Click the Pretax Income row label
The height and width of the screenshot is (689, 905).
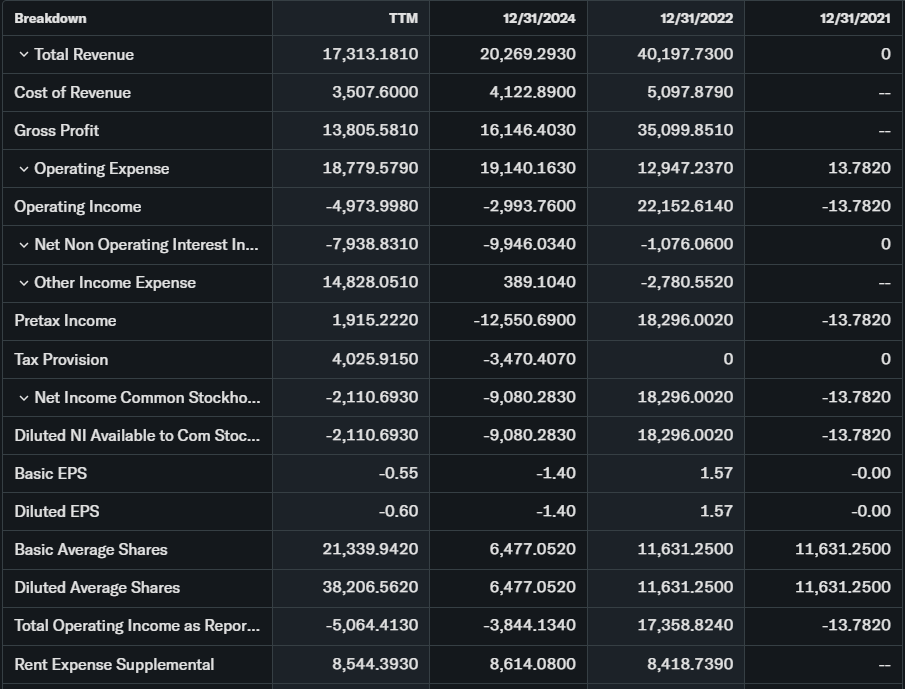[x=65, y=321]
